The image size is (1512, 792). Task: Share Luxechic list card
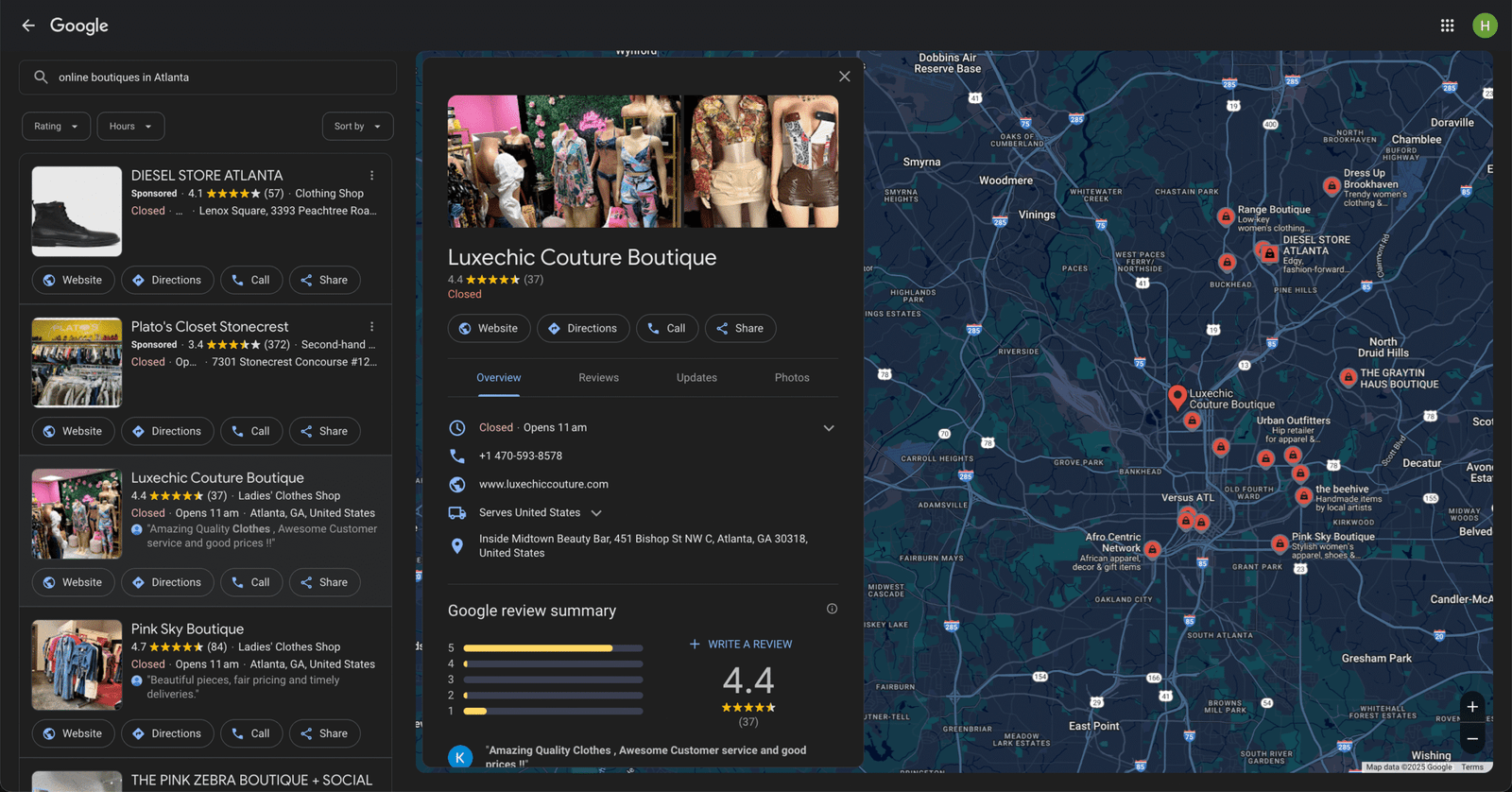coord(324,583)
